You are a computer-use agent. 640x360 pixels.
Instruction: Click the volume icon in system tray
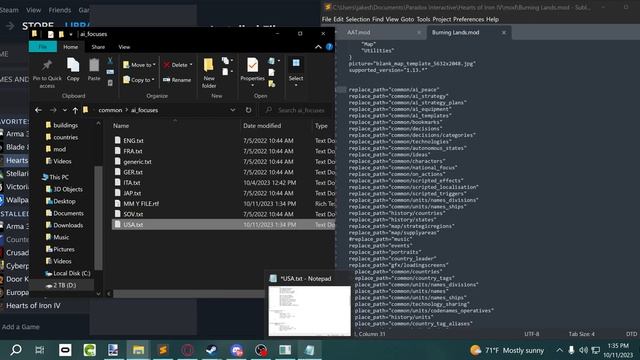point(583,350)
